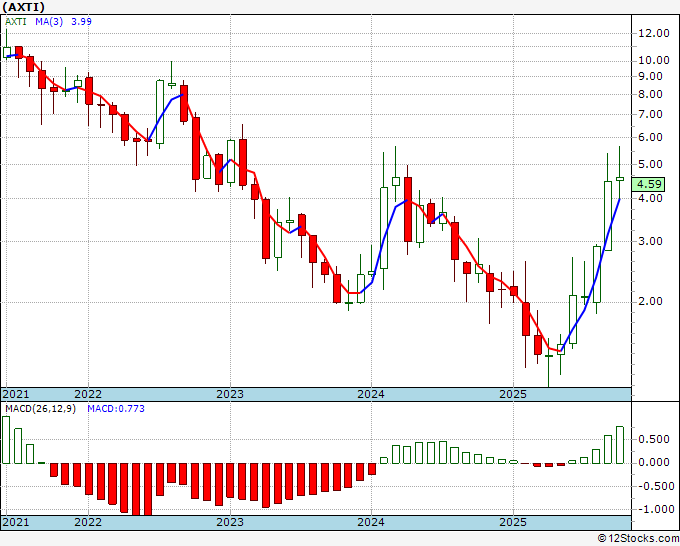The image size is (680, 546).
Task: Select 2023 on the lower MACD time axis
Action: pos(230,522)
